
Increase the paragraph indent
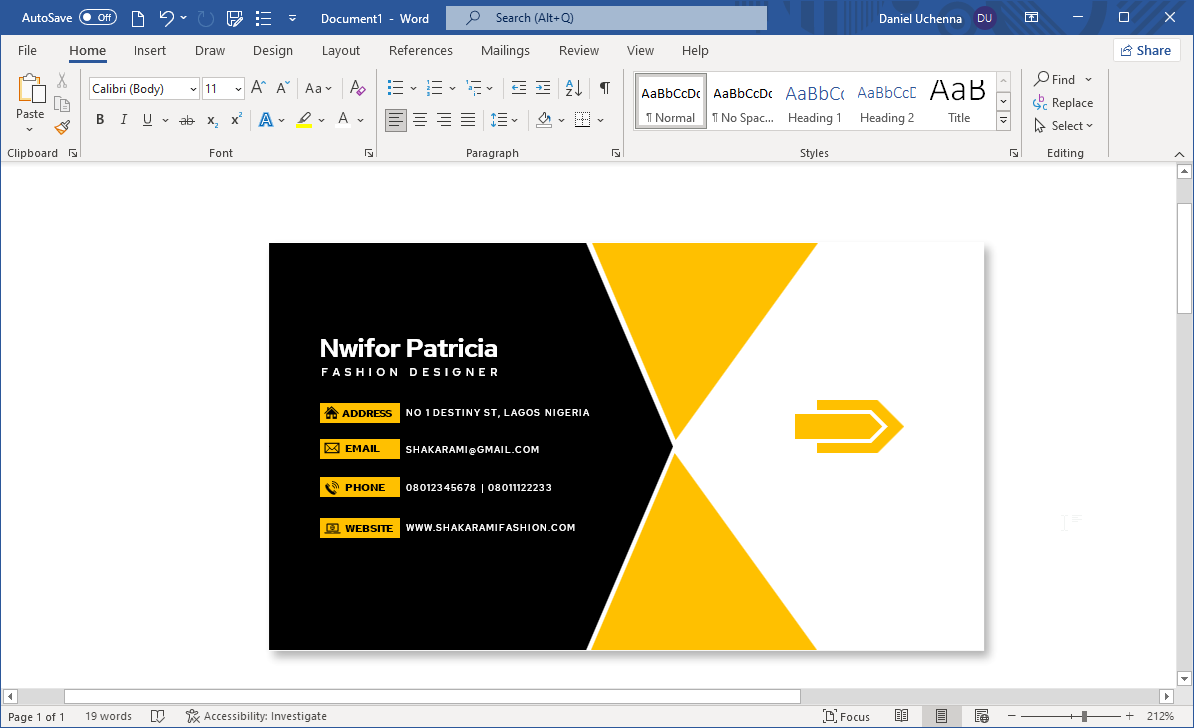click(x=543, y=88)
